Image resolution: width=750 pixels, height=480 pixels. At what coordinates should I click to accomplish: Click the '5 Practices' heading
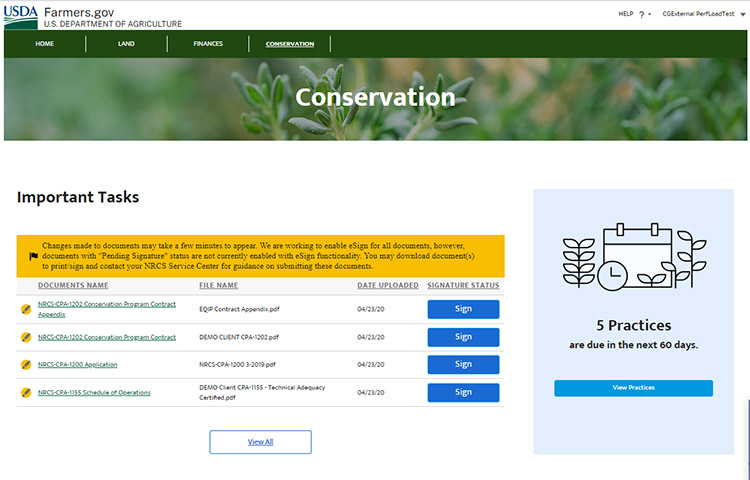(x=634, y=326)
